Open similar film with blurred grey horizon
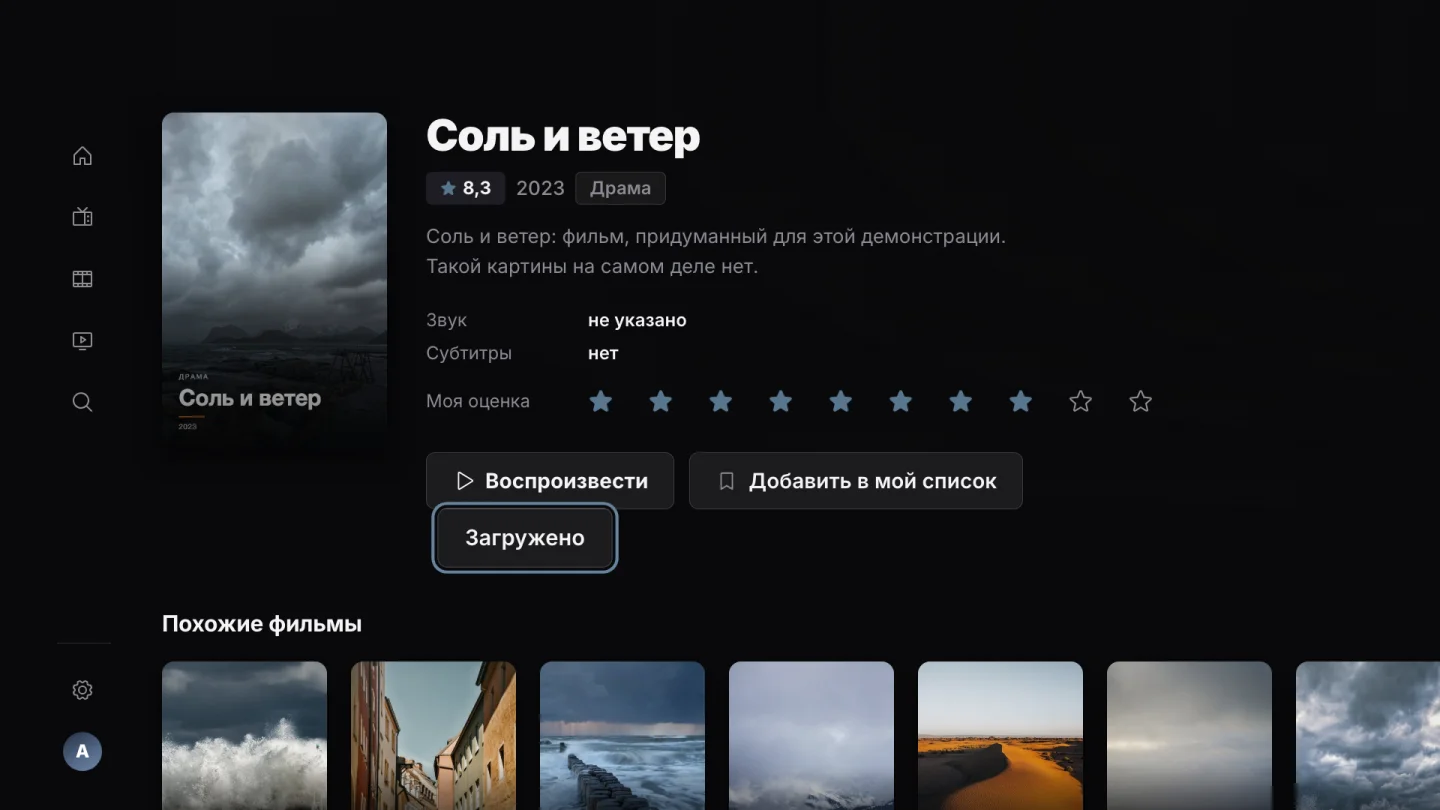1440x810 pixels. click(1189, 736)
